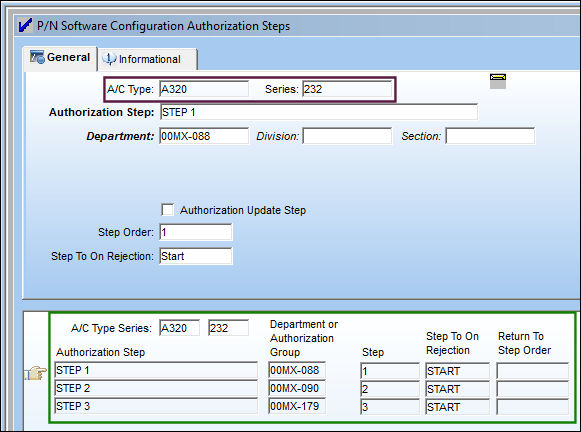Click the Series field with 232
Screen dimensions: 581x432
[x=347, y=89]
